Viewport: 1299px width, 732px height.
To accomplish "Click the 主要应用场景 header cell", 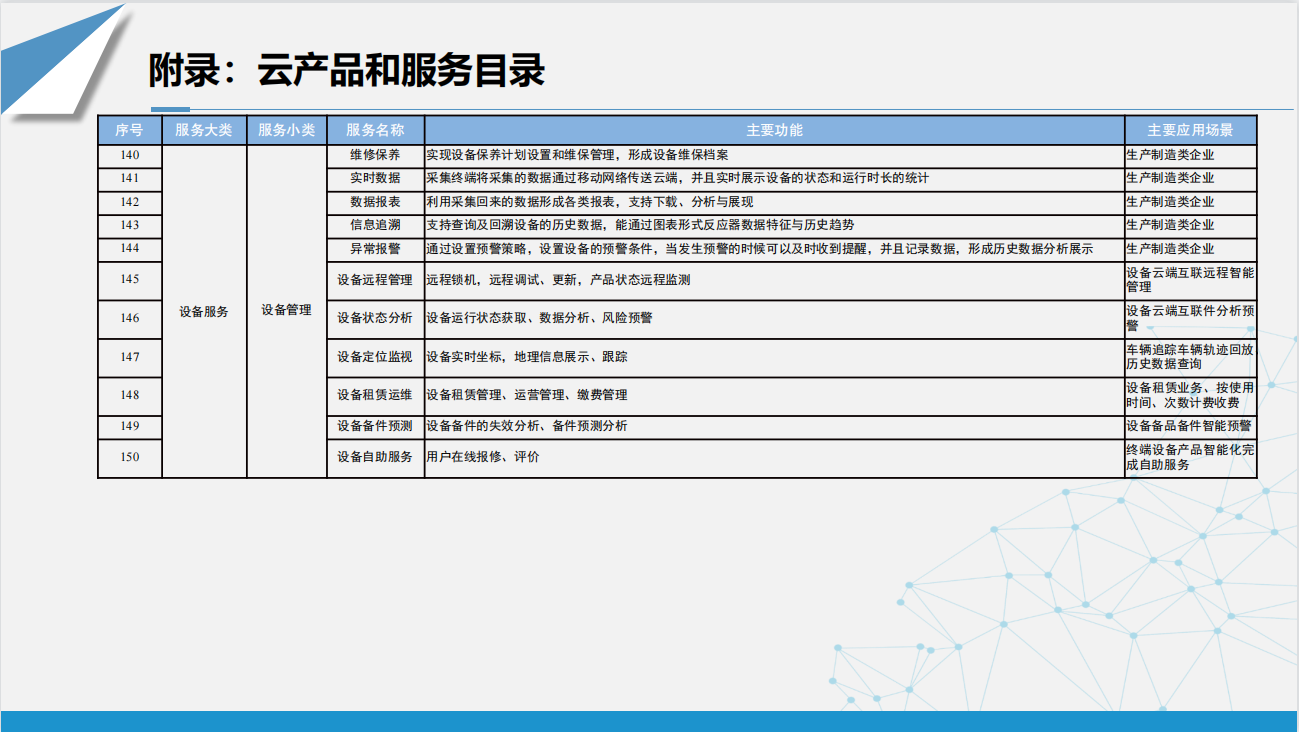I will coord(1190,130).
